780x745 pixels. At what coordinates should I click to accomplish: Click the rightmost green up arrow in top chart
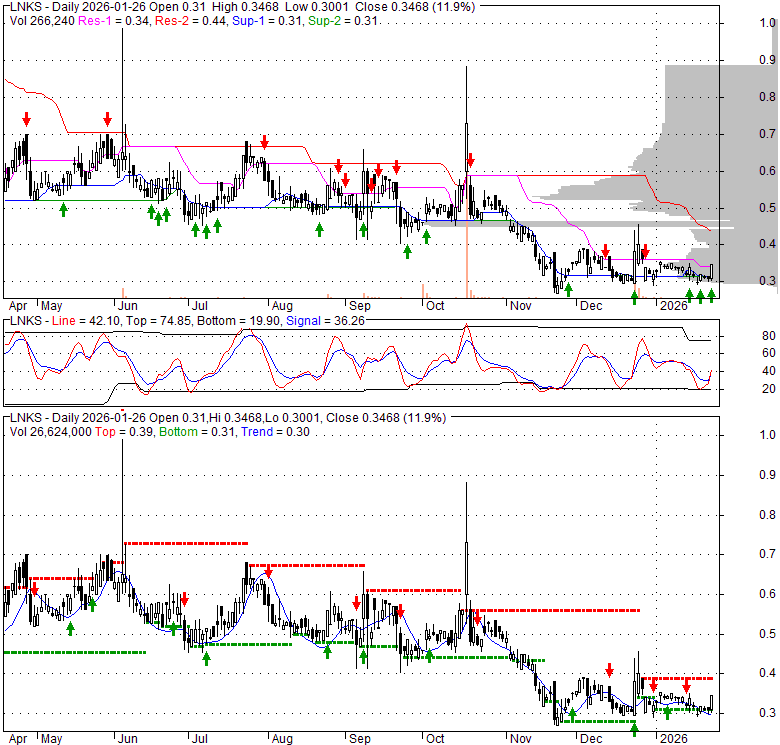click(712, 294)
